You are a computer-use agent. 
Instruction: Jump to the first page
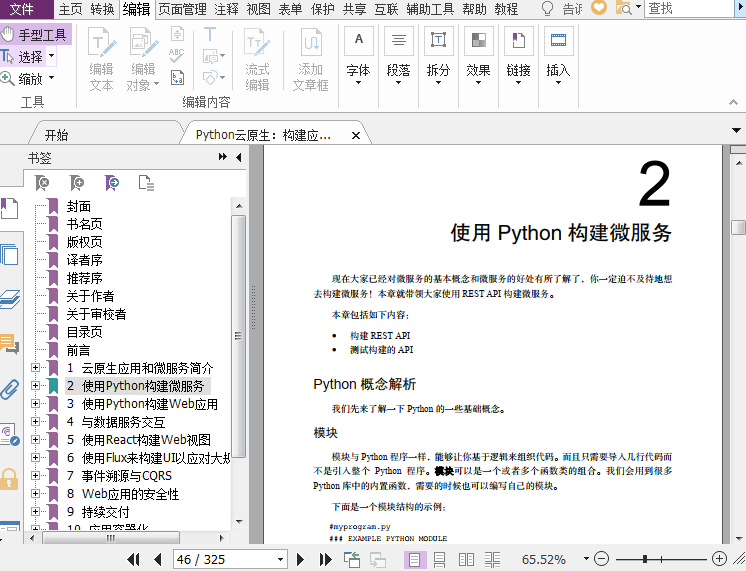[x=133, y=559]
